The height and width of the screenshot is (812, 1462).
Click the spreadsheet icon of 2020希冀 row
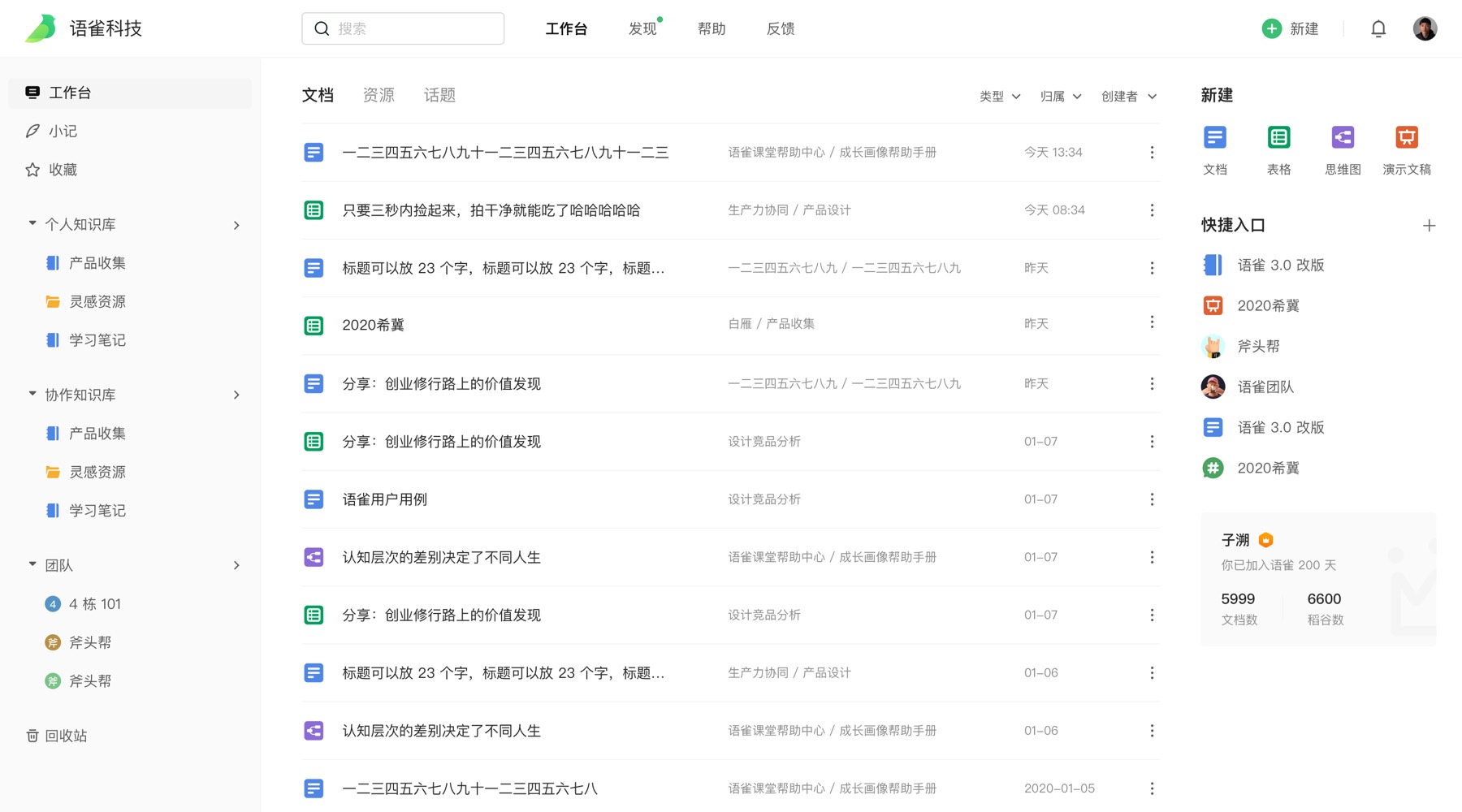click(314, 326)
